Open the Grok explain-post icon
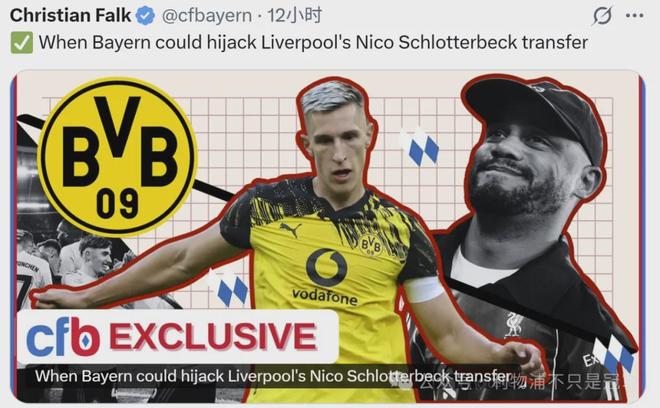 [602, 16]
